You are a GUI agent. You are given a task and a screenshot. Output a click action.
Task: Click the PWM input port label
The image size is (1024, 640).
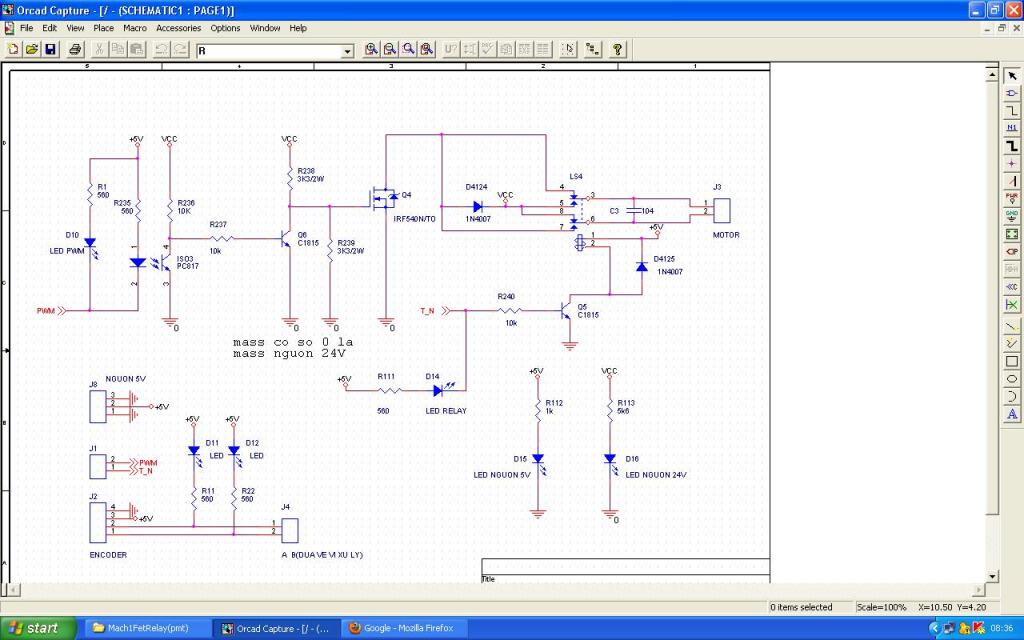(46, 311)
